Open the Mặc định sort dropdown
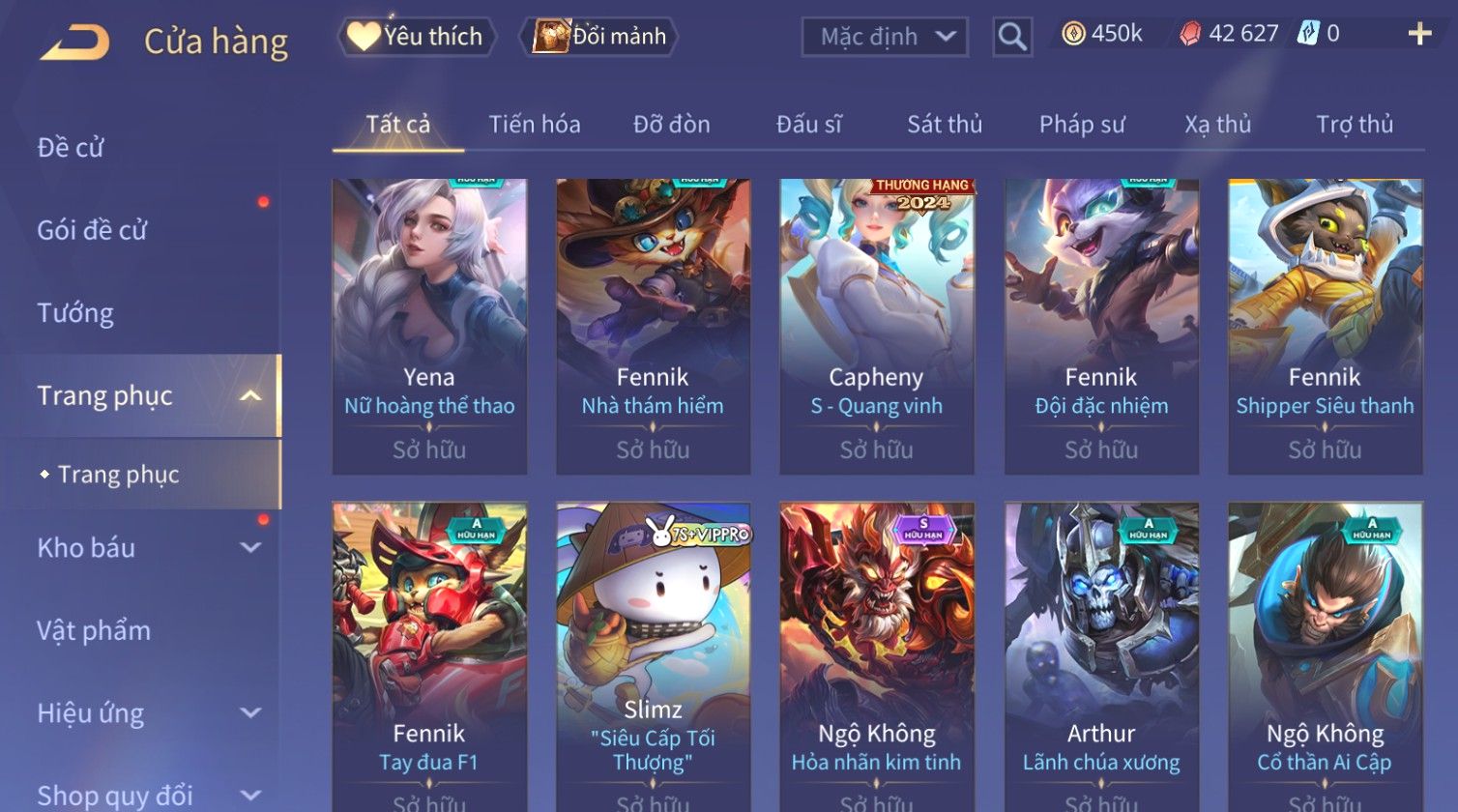This screenshot has width=1458, height=812. [x=885, y=37]
